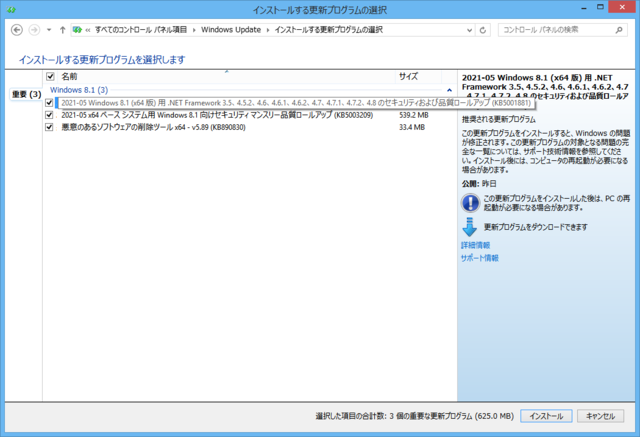This screenshot has width=640, height=437.
Task: Click the restart-required exclamation icon
Action: click(x=470, y=203)
